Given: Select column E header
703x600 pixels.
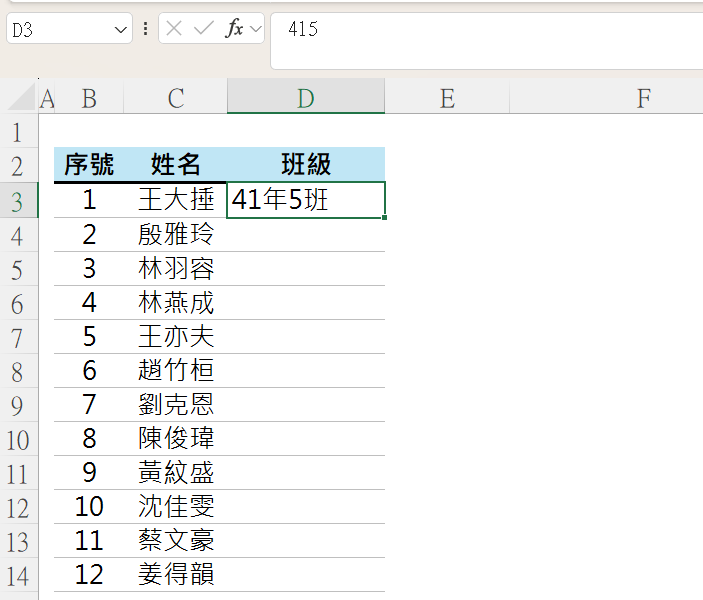Looking at the screenshot, I should coord(447,96).
